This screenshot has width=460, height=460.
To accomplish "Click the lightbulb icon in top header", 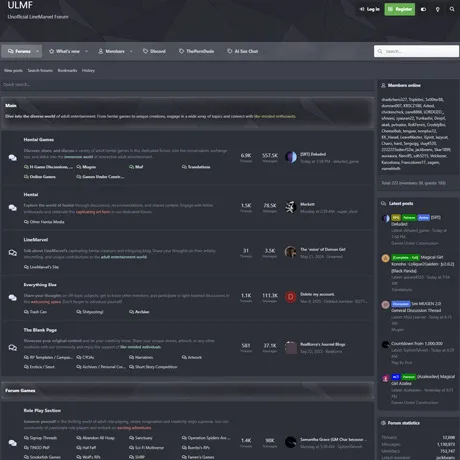I will (x=437, y=9).
